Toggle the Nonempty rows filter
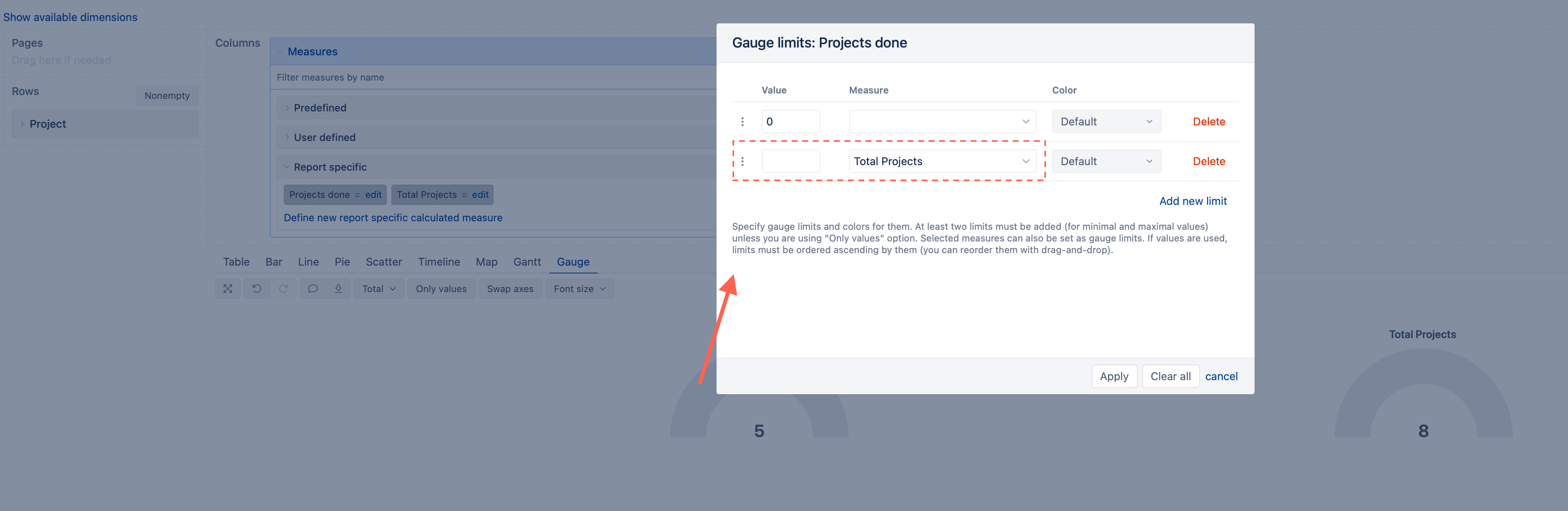The width and height of the screenshot is (1568, 511). pos(167,95)
